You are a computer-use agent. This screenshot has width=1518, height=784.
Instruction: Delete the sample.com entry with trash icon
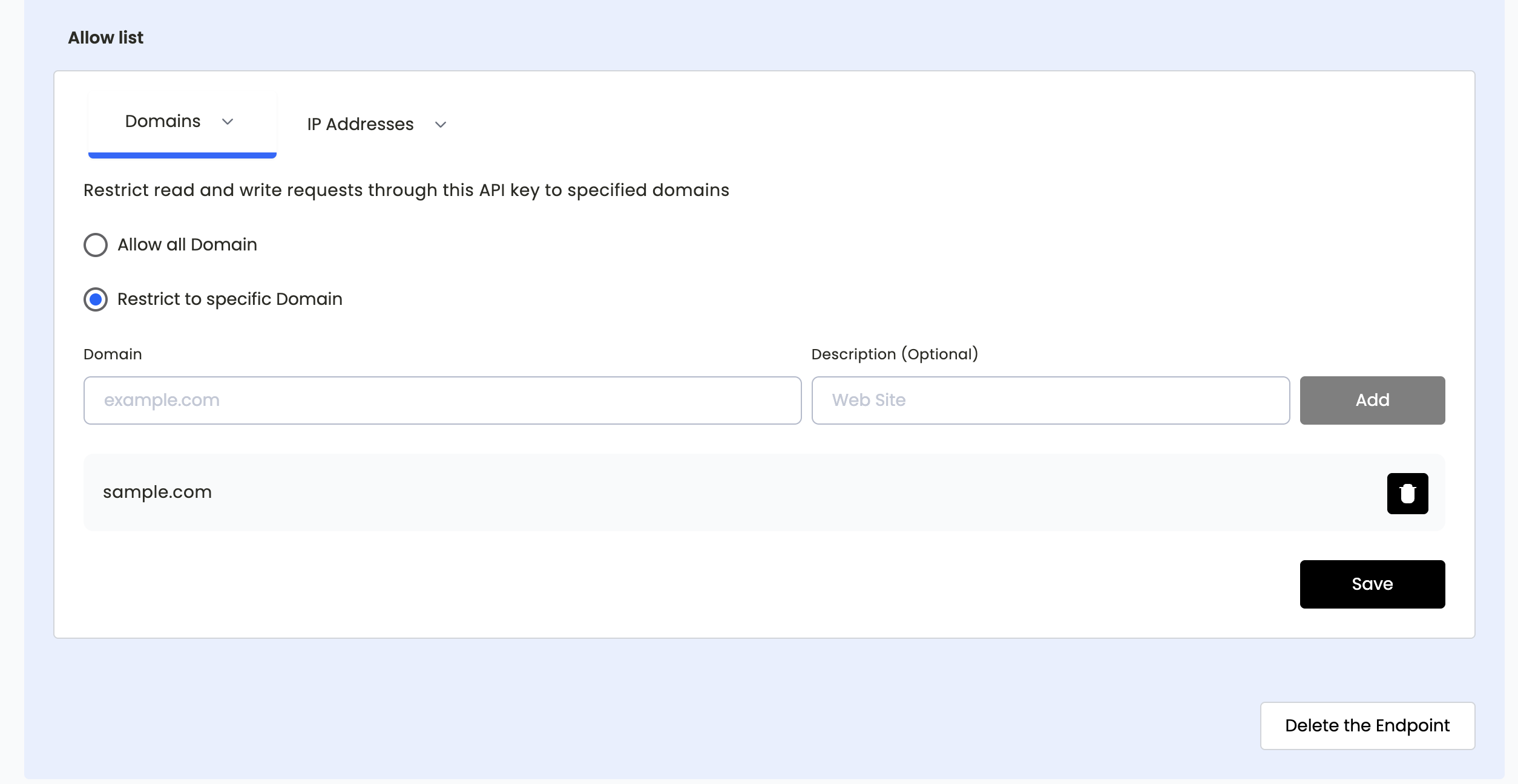[1407, 494]
